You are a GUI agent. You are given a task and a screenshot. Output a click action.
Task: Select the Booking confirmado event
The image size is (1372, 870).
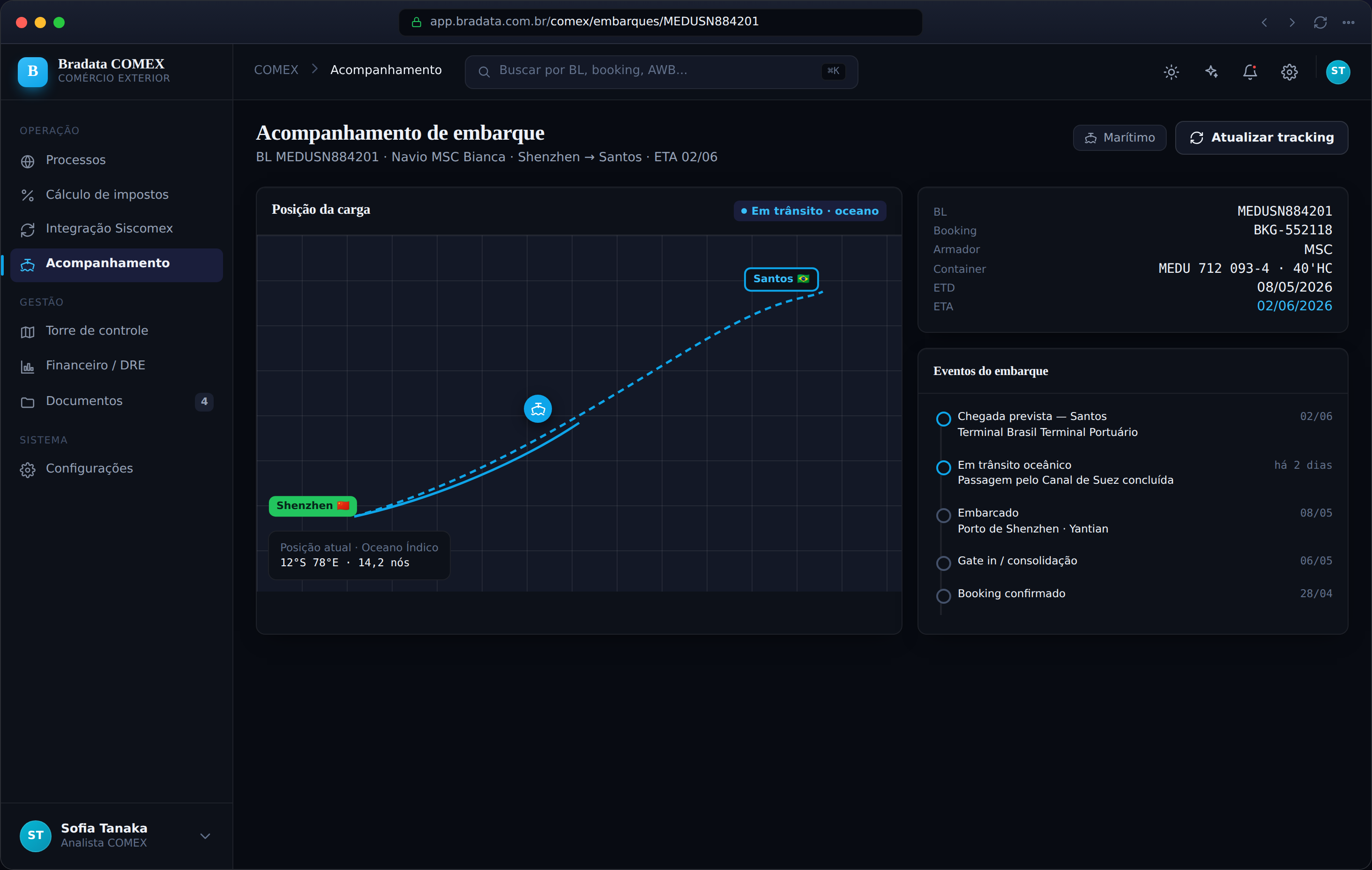click(x=1134, y=594)
